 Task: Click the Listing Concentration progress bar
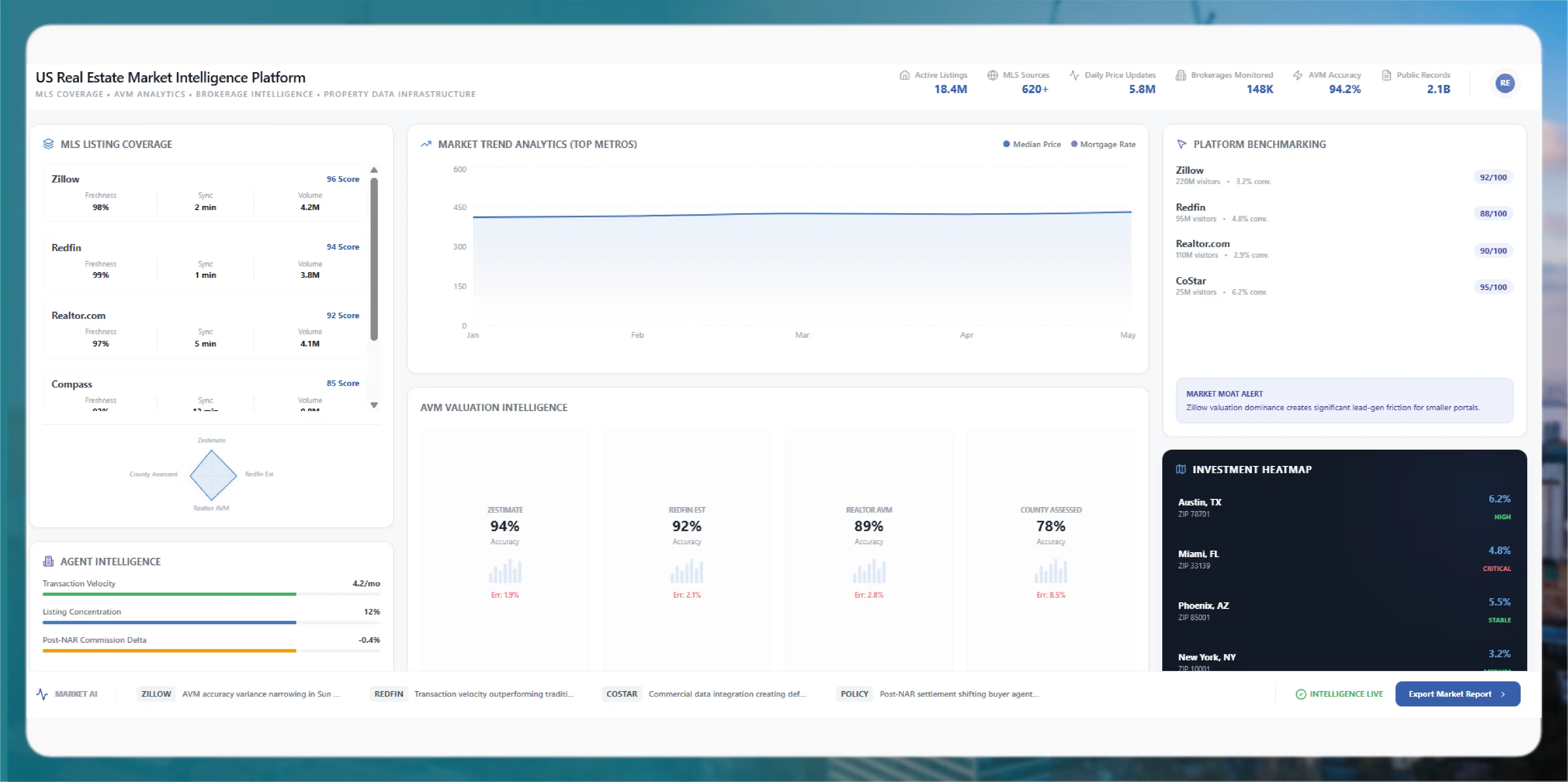pos(211,622)
